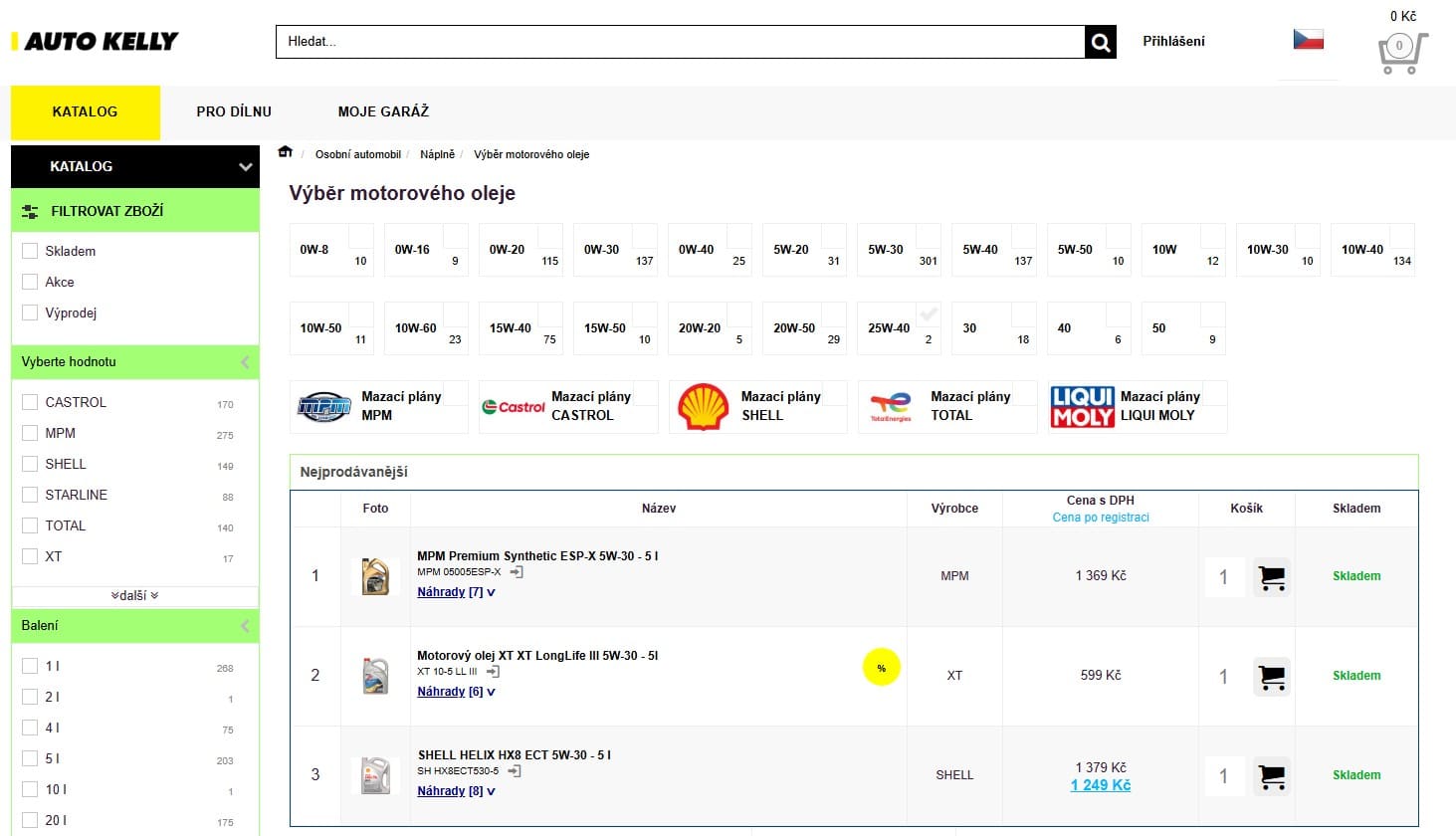Screen dimensions: 1456x836
Task: Open the XT LongLife III product thumbnail
Action: click(375, 676)
